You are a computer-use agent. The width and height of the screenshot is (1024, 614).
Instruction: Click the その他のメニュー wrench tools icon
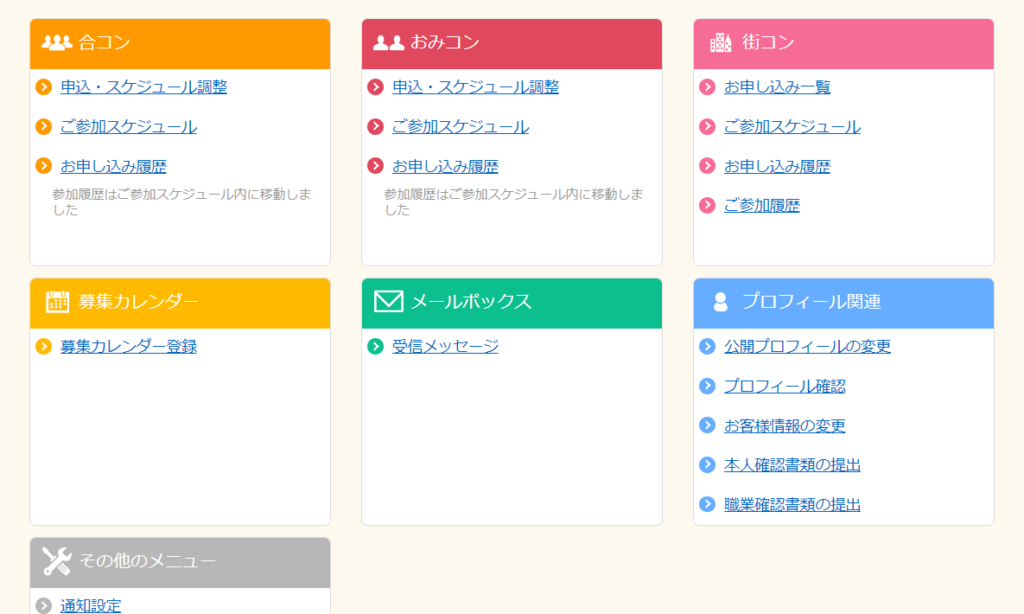click(57, 561)
